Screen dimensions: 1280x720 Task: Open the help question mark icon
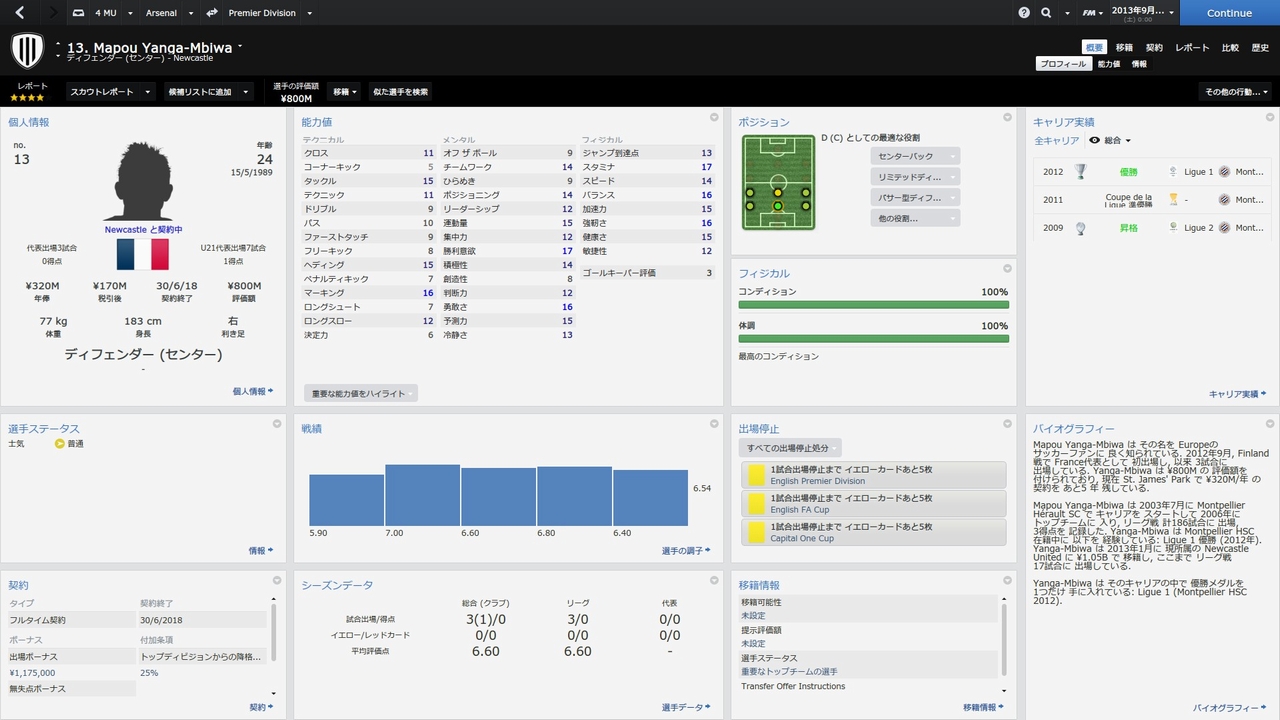click(x=1024, y=13)
